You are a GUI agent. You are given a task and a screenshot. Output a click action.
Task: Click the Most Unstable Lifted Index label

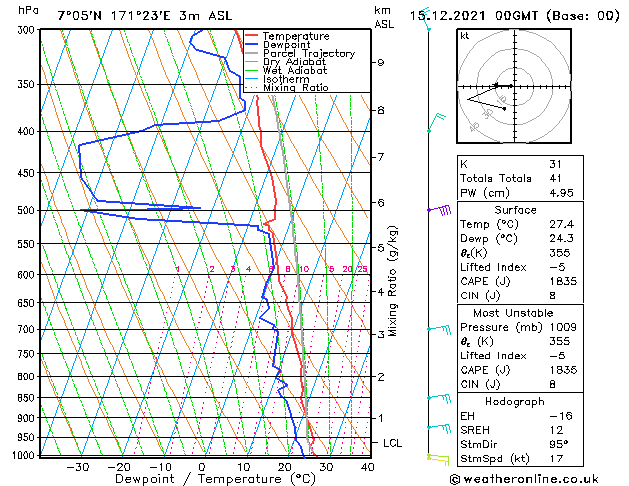[x=493, y=356]
